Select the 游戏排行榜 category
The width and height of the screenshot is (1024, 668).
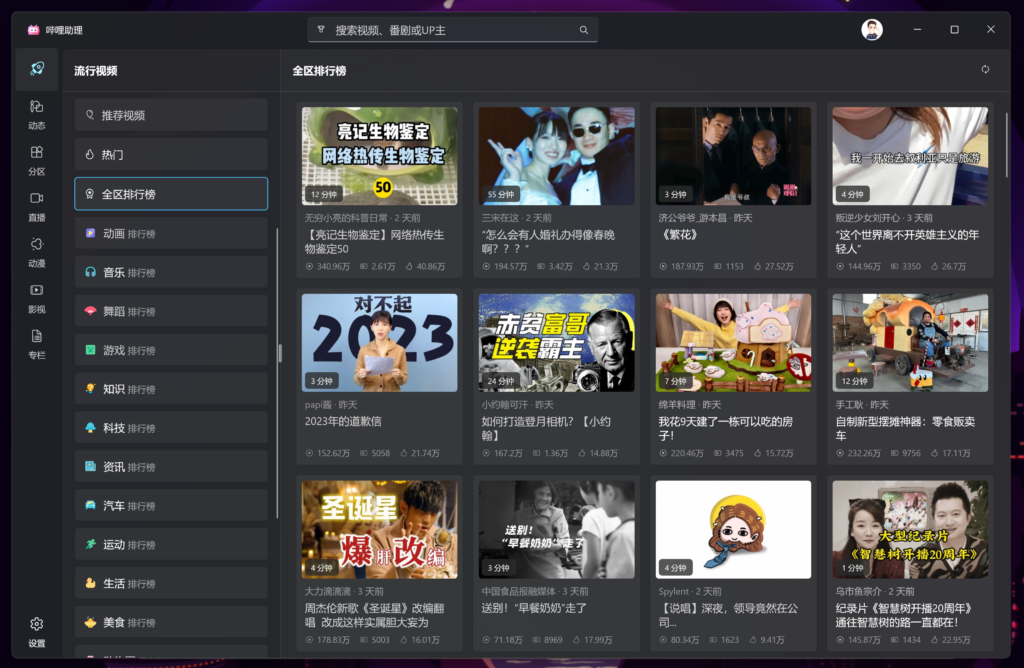(x=170, y=349)
